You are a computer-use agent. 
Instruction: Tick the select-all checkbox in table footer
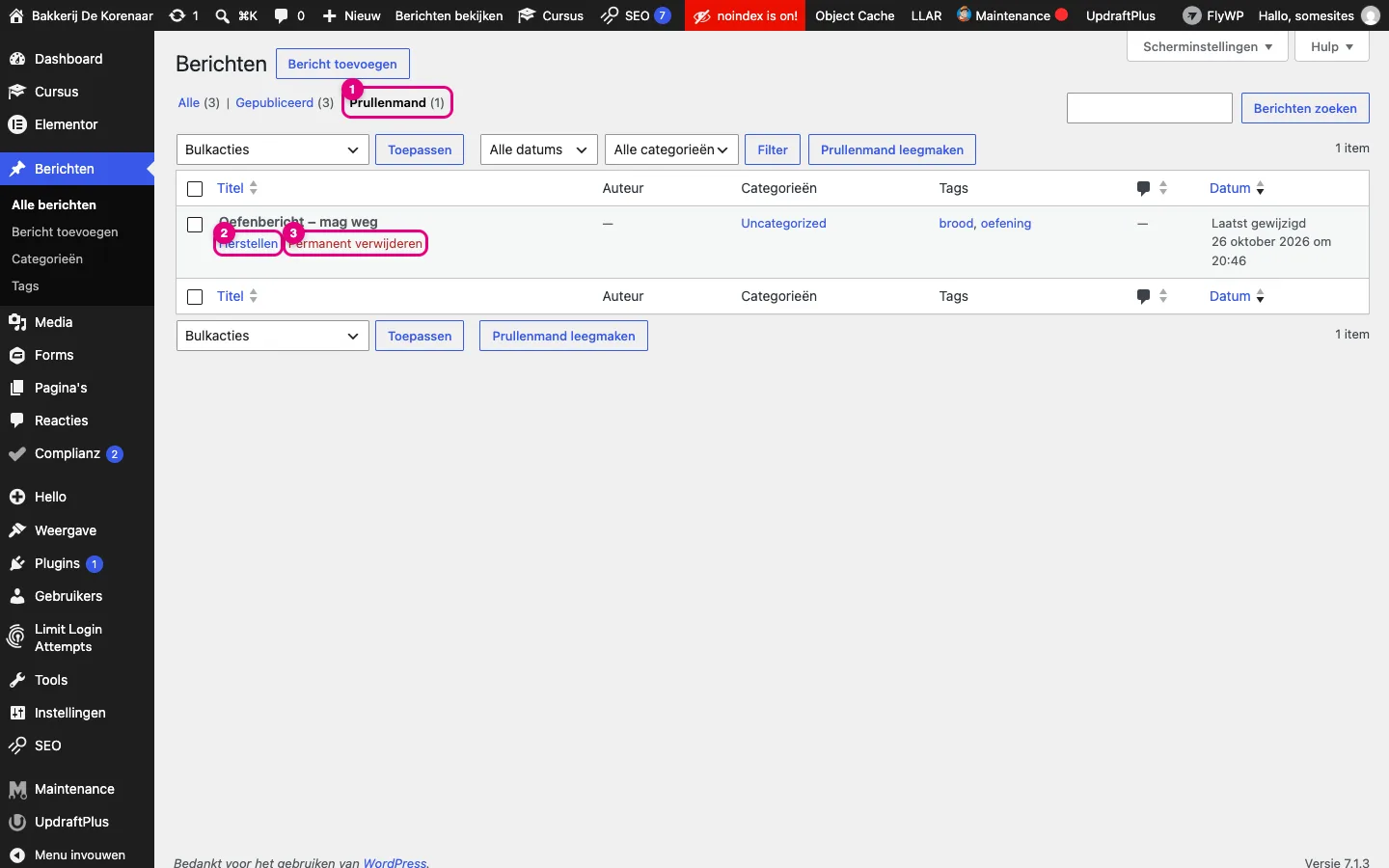(x=195, y=297)
